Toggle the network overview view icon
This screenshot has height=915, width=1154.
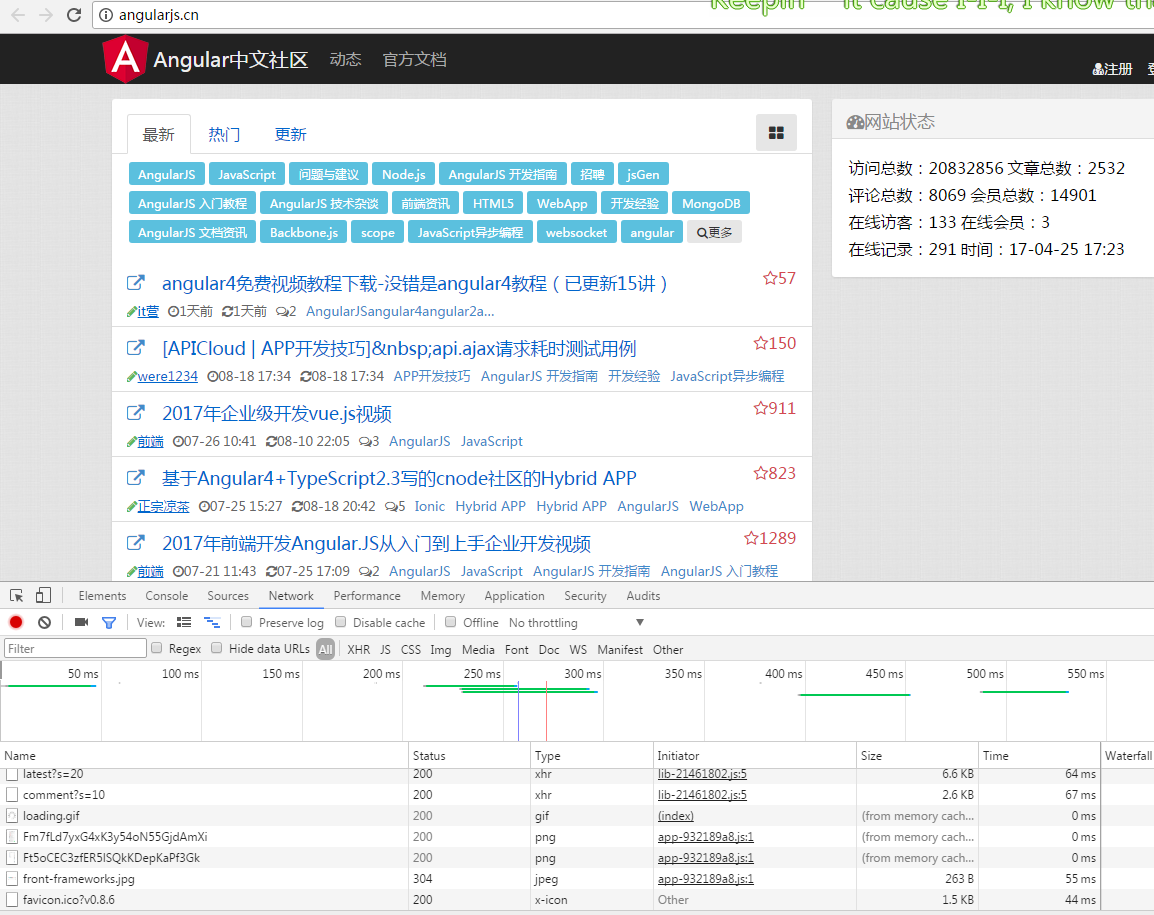(212, 622)
